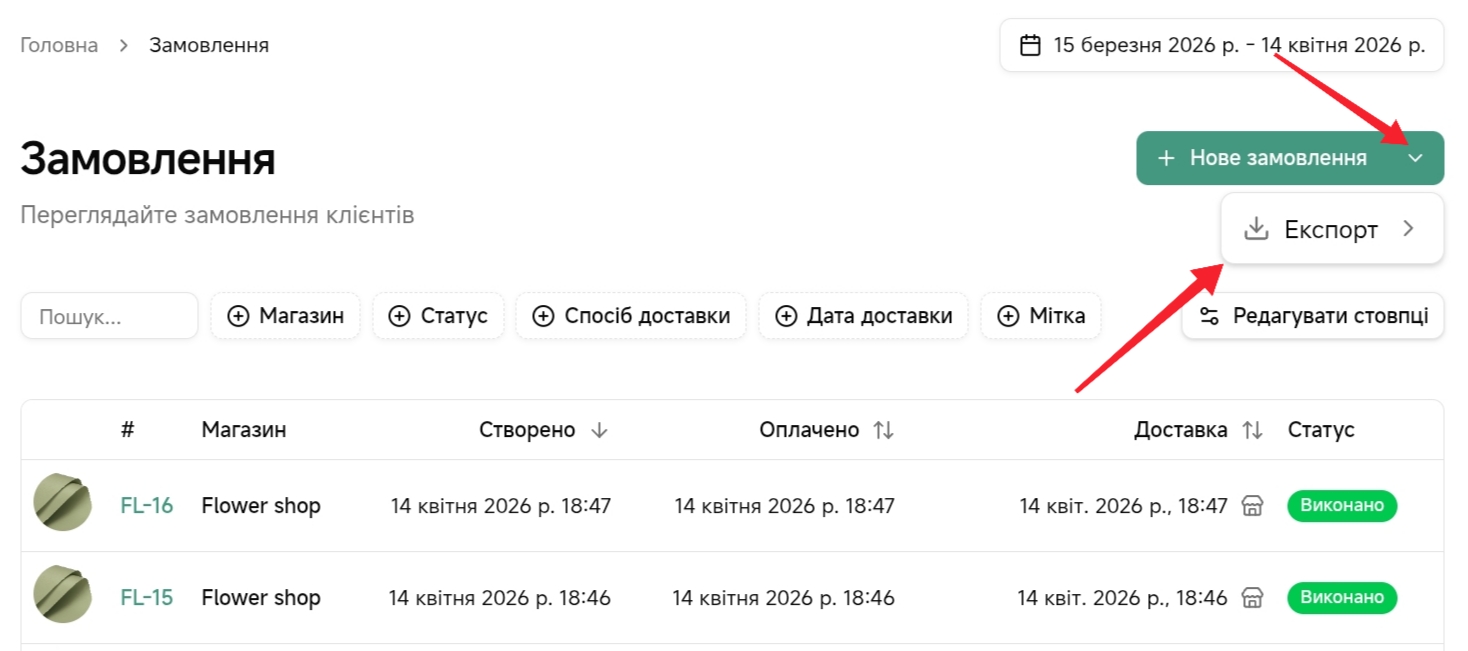
Task: Open order FL-16 link
Action: pyautogui.click(x=146, y=506)
